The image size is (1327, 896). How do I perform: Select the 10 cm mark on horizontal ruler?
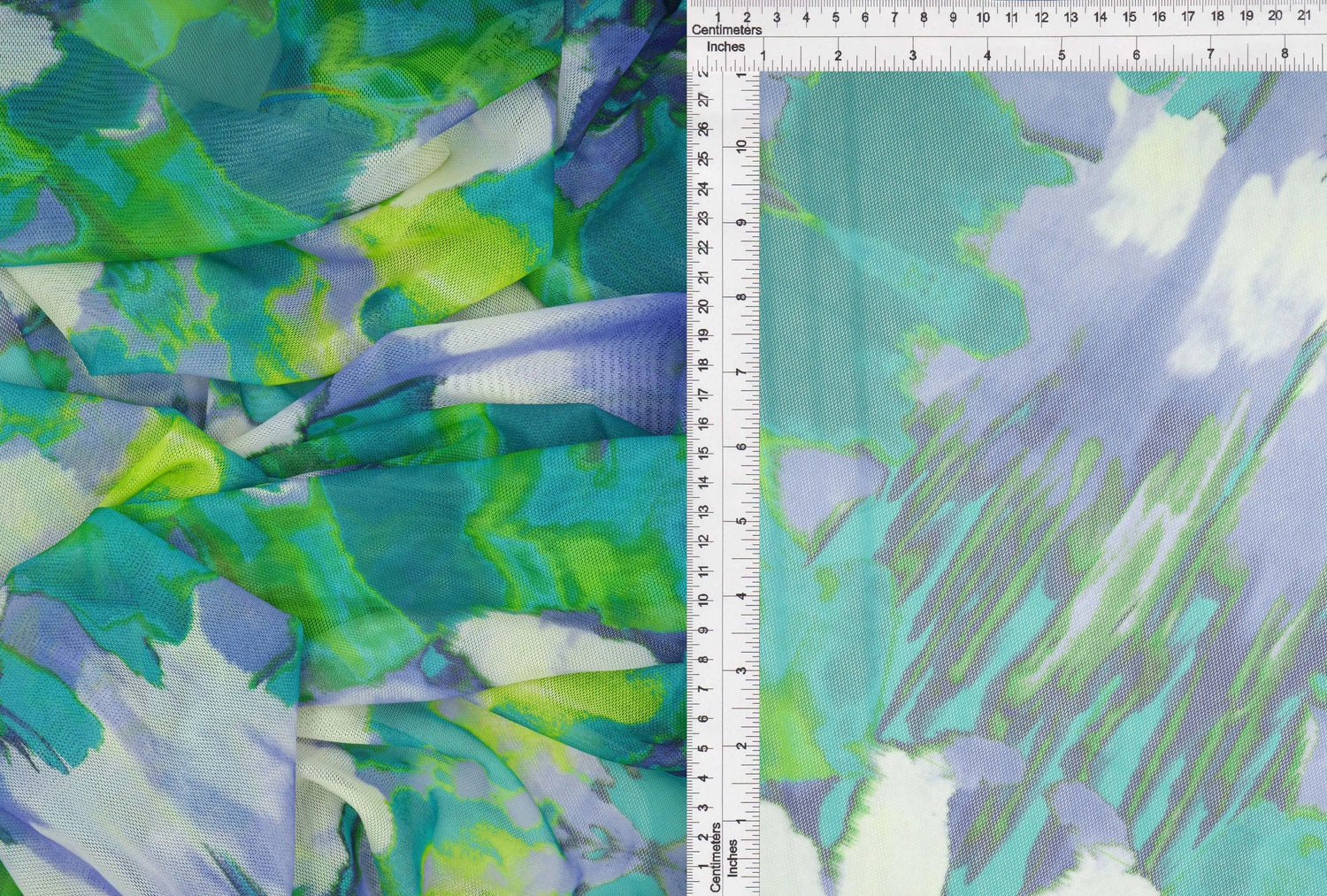982,17
